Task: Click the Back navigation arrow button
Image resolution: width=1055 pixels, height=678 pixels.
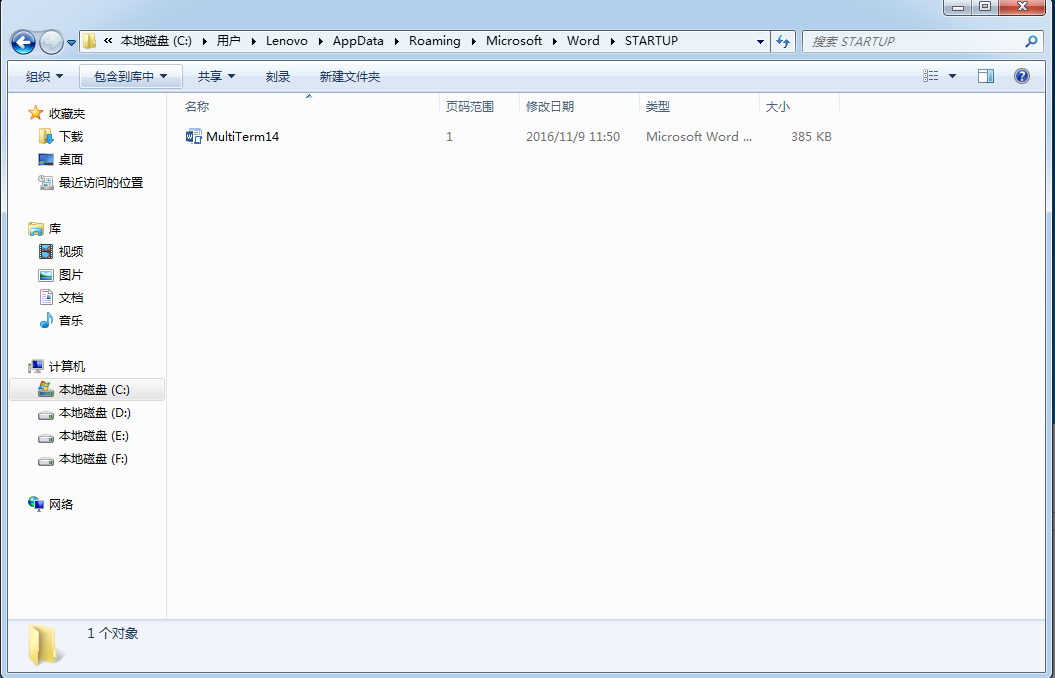Action: pos(23,42)
